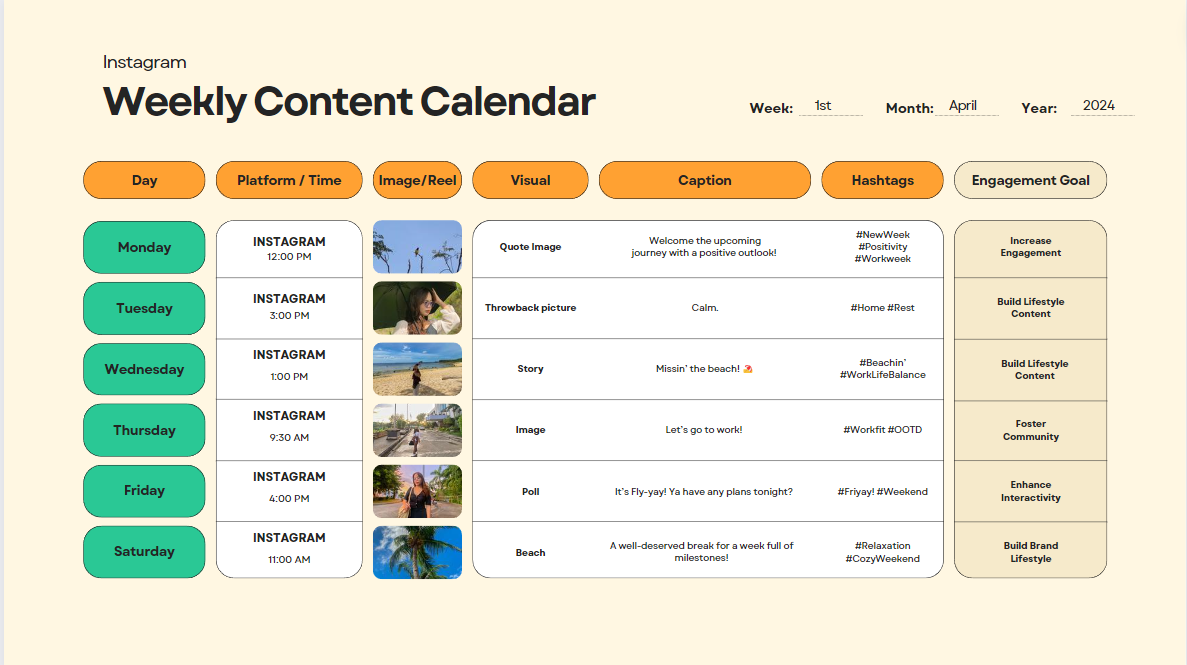This screenshot has width=1187, height=665.
Task: Click the Thursday day label
Action: pos(144,430)
